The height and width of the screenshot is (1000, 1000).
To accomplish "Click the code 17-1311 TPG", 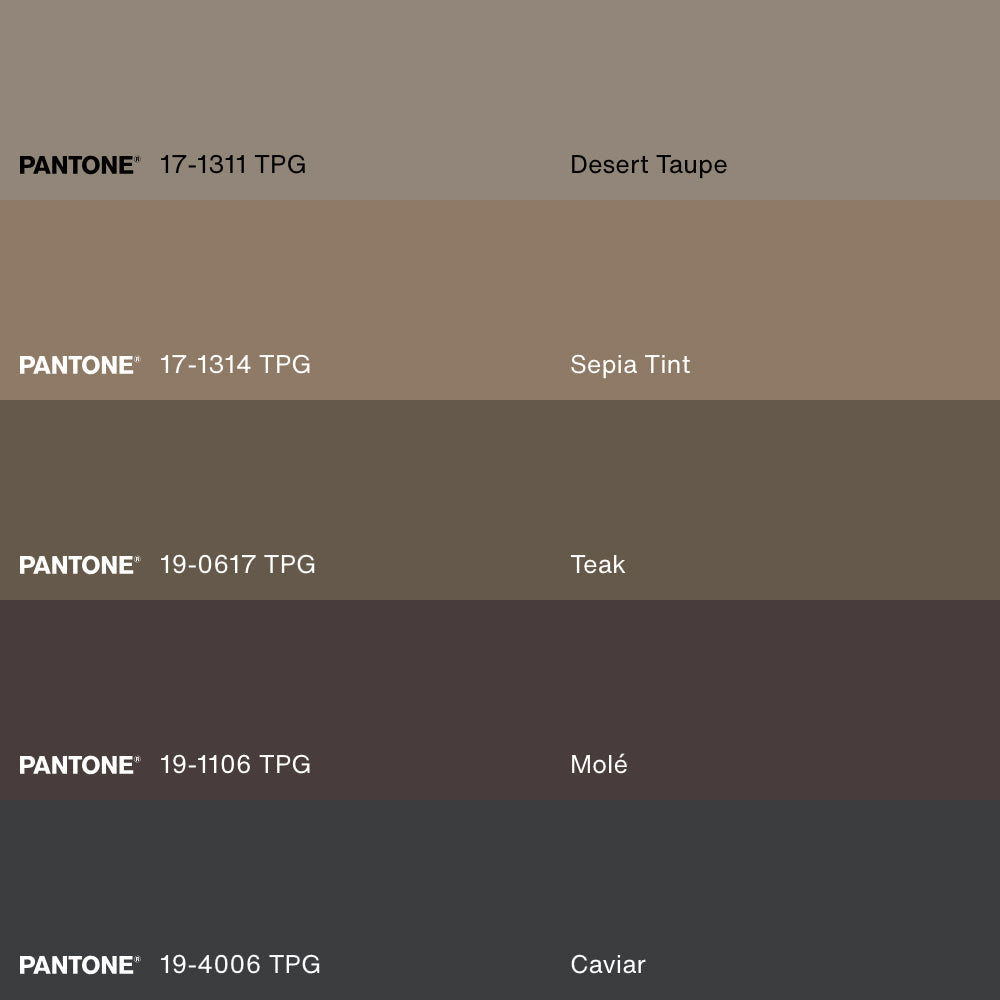I will click(232, 164).
